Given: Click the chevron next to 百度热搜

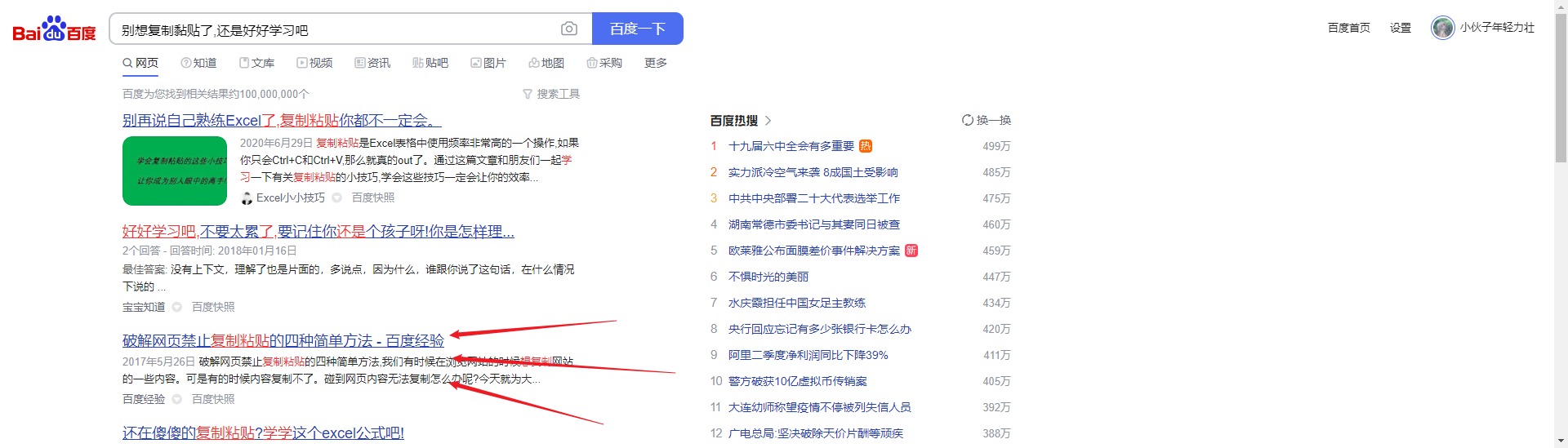Looking at the screenshot, I should [768, 121].
